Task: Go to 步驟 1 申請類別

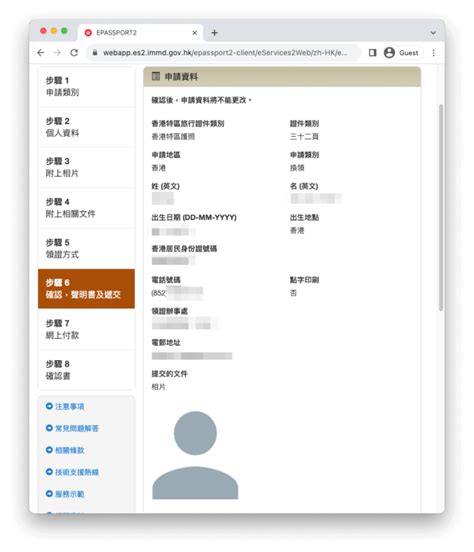Action: (86, 87)
